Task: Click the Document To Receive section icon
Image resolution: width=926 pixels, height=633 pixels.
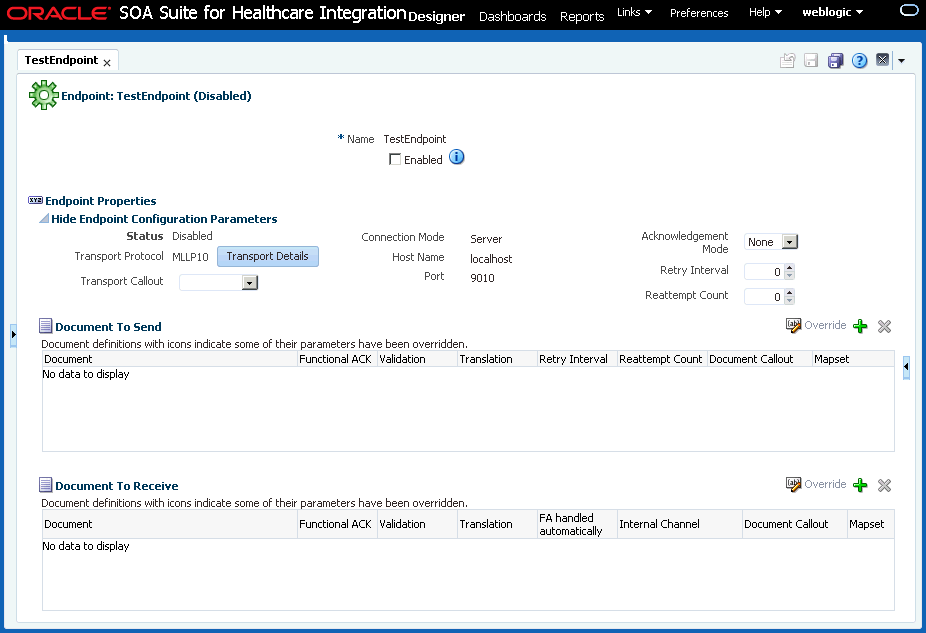Action: (x=45, y=485)
